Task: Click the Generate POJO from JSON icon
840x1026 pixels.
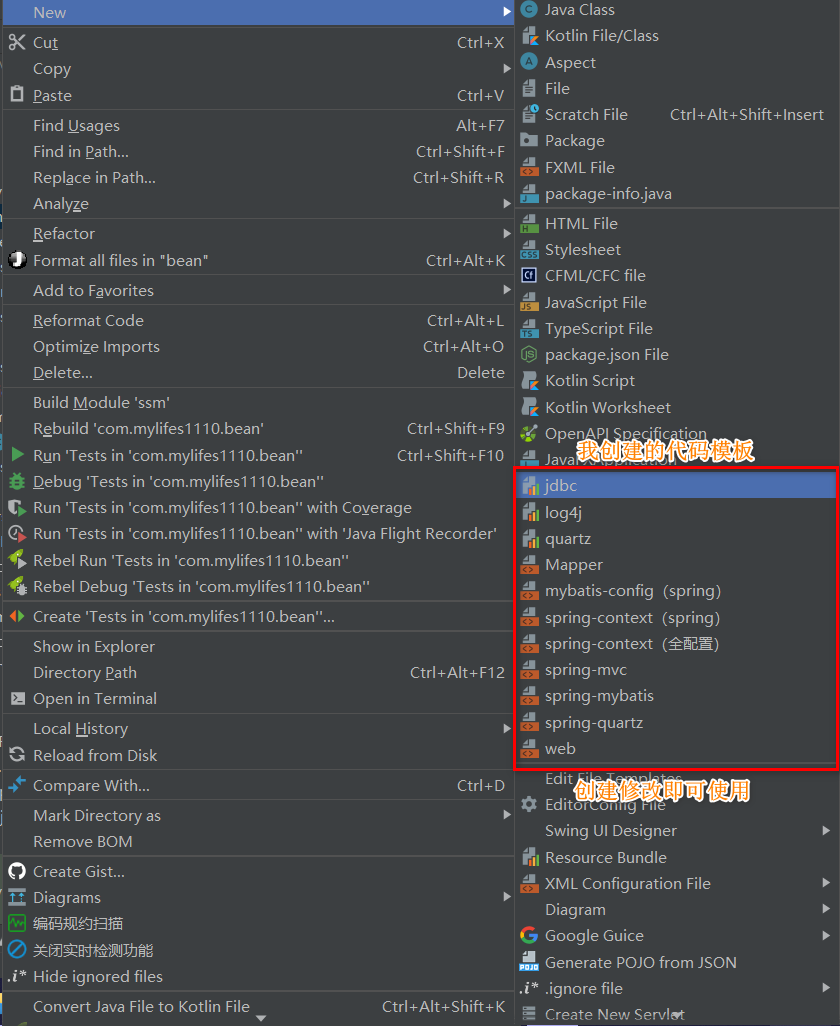Action: pyautogui.click(x=529, y=963)
